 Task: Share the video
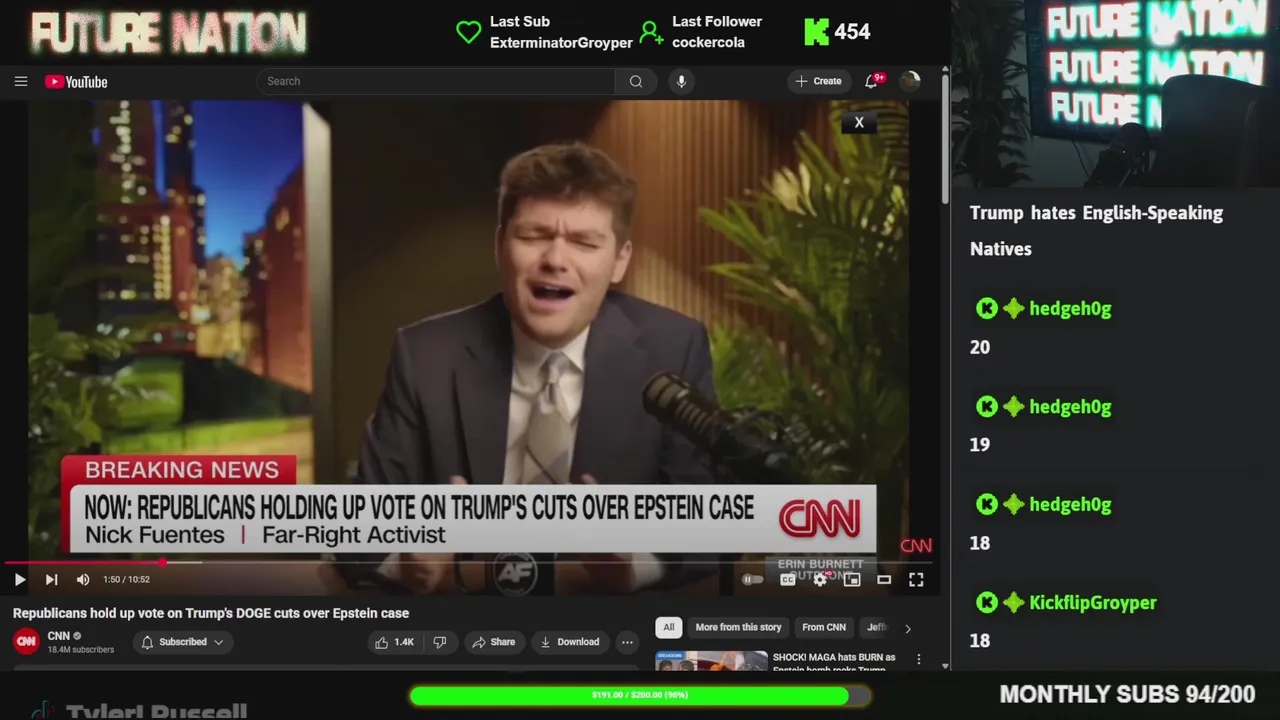[x=493, y=642]
